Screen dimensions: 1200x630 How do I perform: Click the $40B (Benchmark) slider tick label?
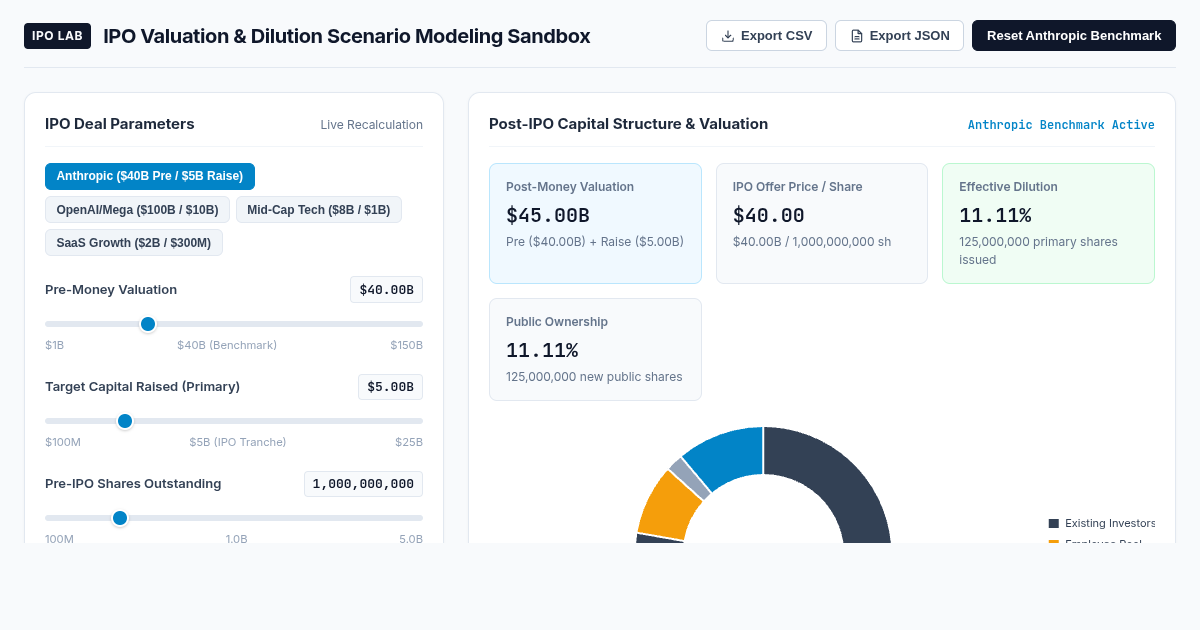pos(227,345)
